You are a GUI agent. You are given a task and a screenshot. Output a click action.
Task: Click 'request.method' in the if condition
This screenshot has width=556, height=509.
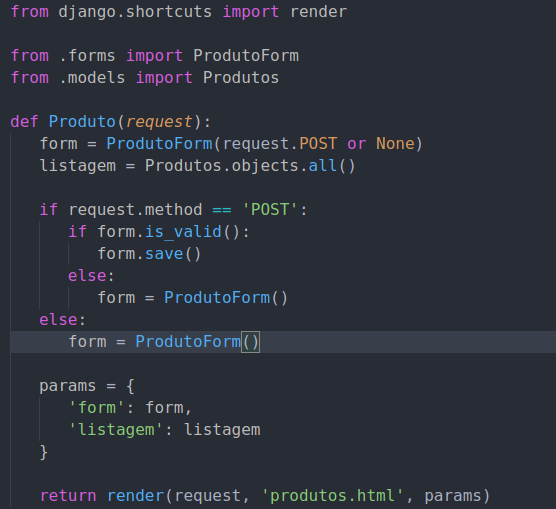point(135,210)
